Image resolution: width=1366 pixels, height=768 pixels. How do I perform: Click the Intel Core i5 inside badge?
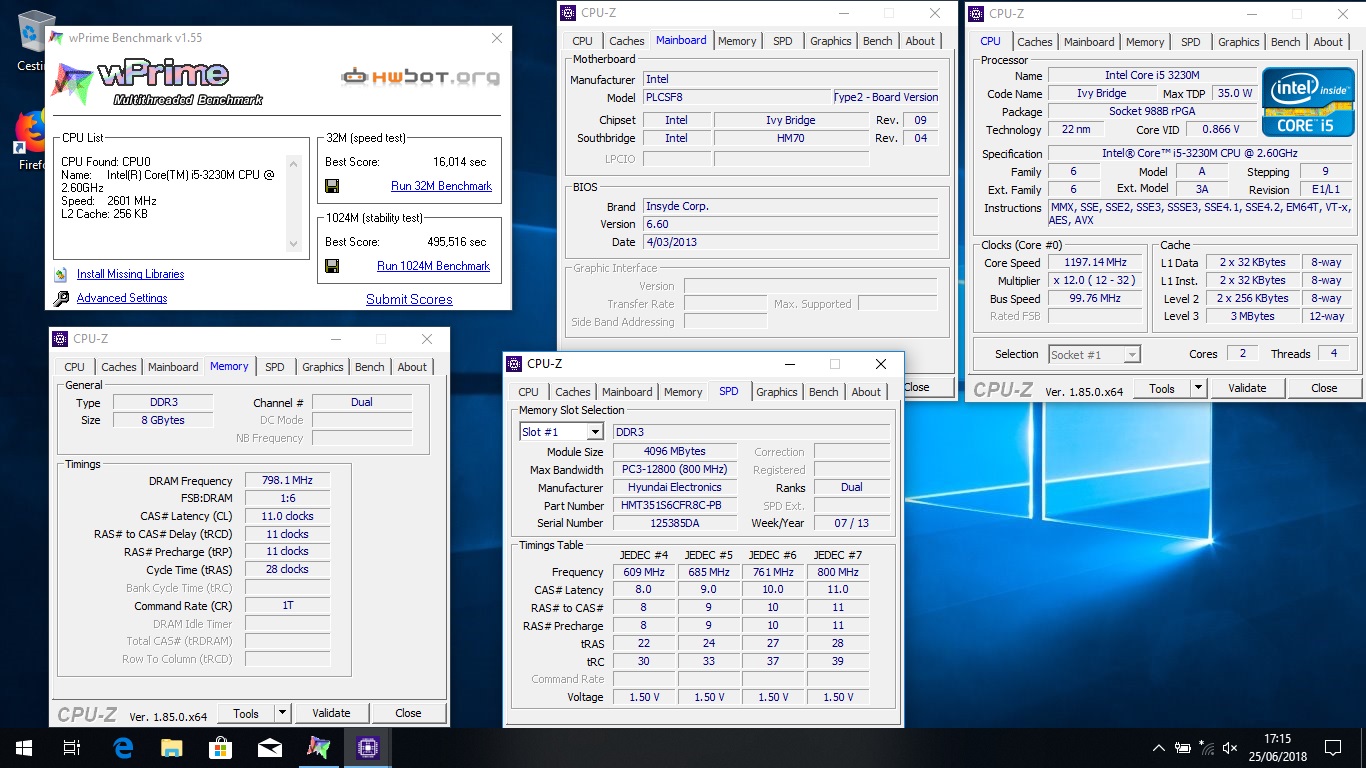(x=1307, y=102)
